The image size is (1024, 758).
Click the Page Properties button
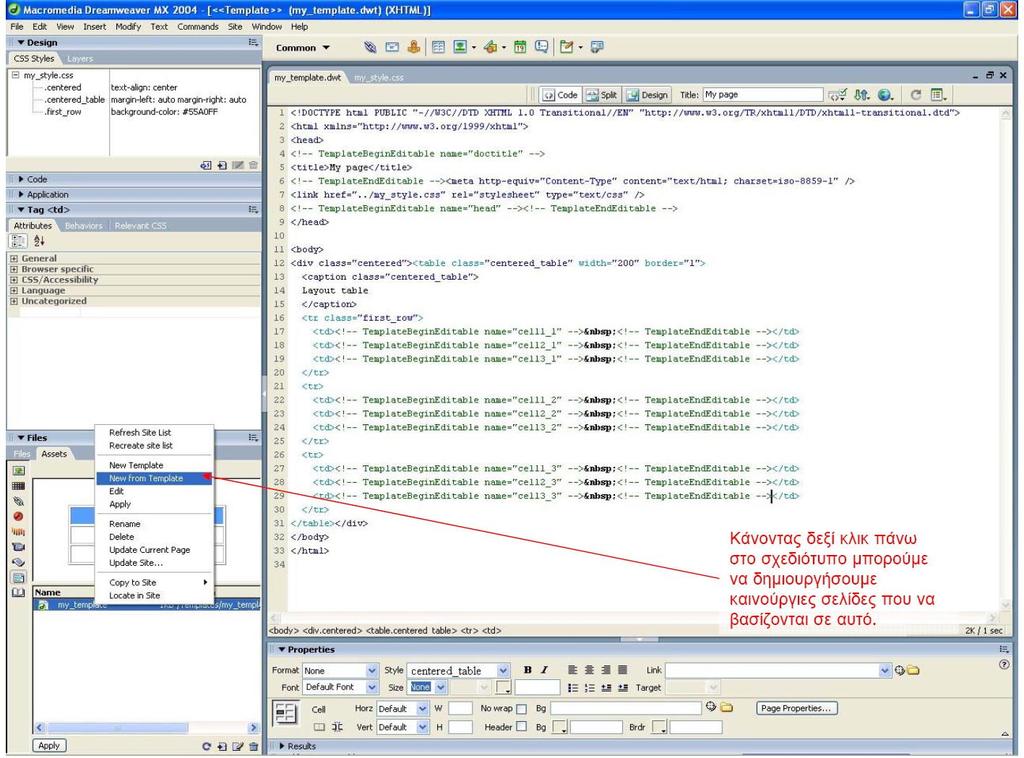[797, 708]
